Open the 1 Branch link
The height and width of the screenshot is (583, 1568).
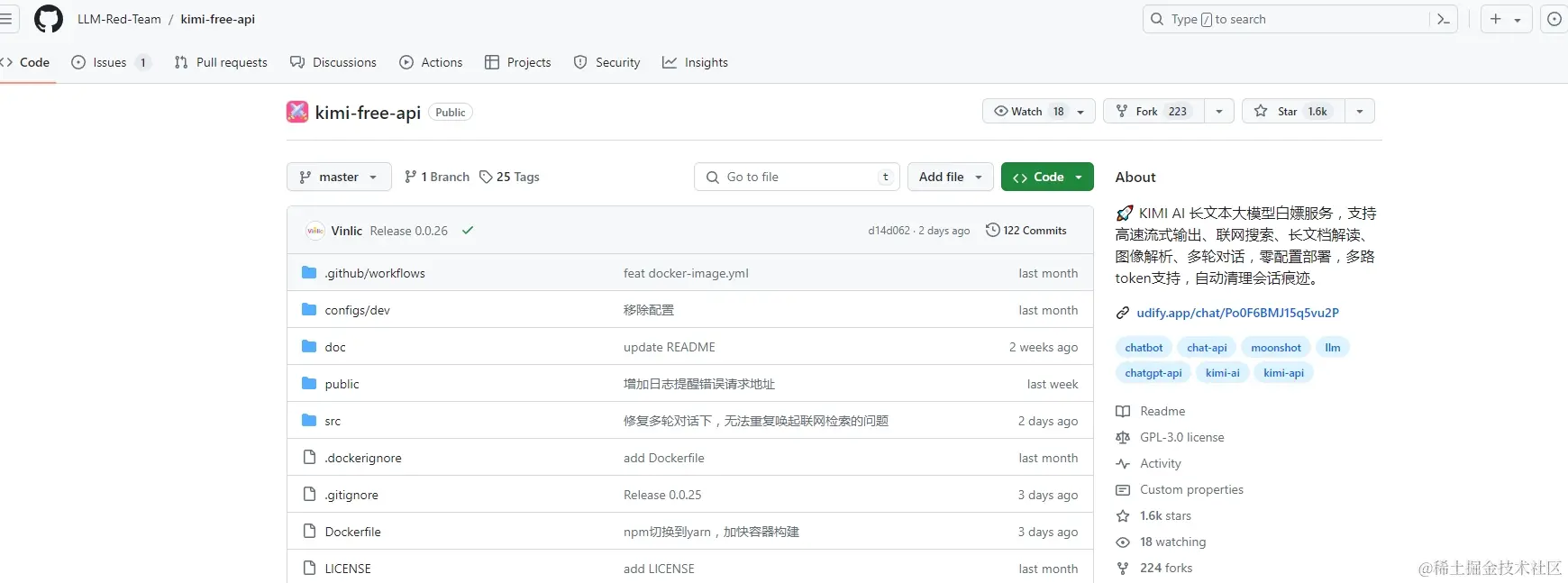click(x=437, y=177)
